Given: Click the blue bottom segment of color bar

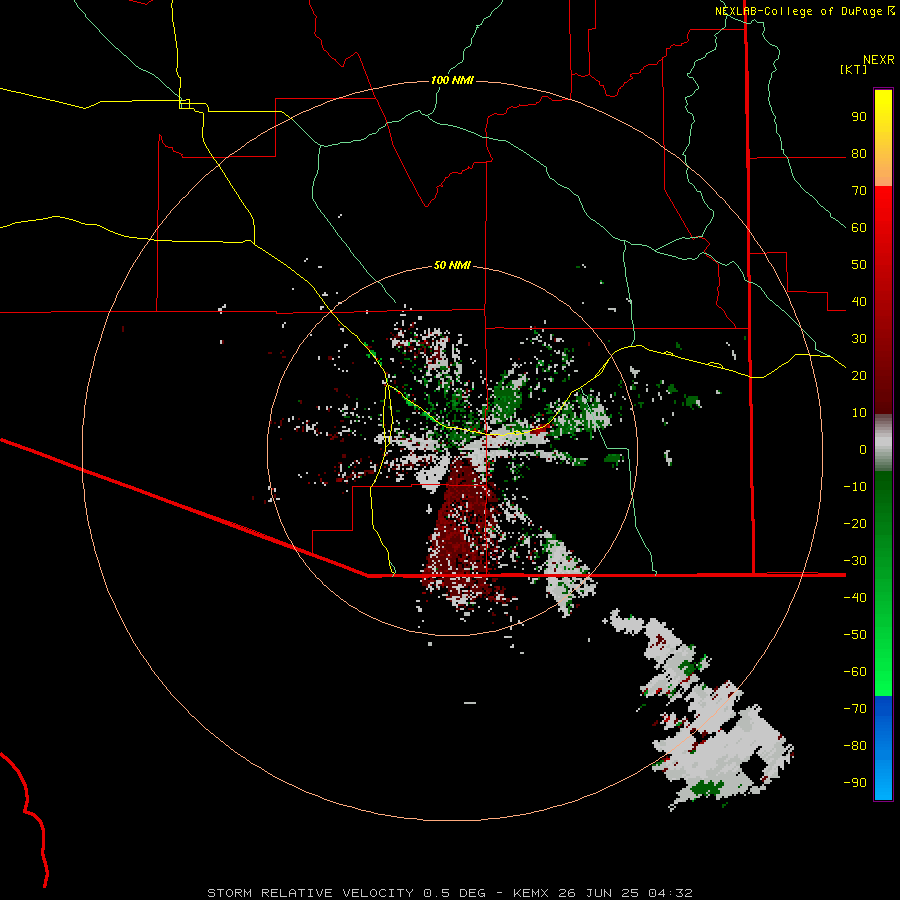Looking at the screenshot, I should tap(883, 748).
